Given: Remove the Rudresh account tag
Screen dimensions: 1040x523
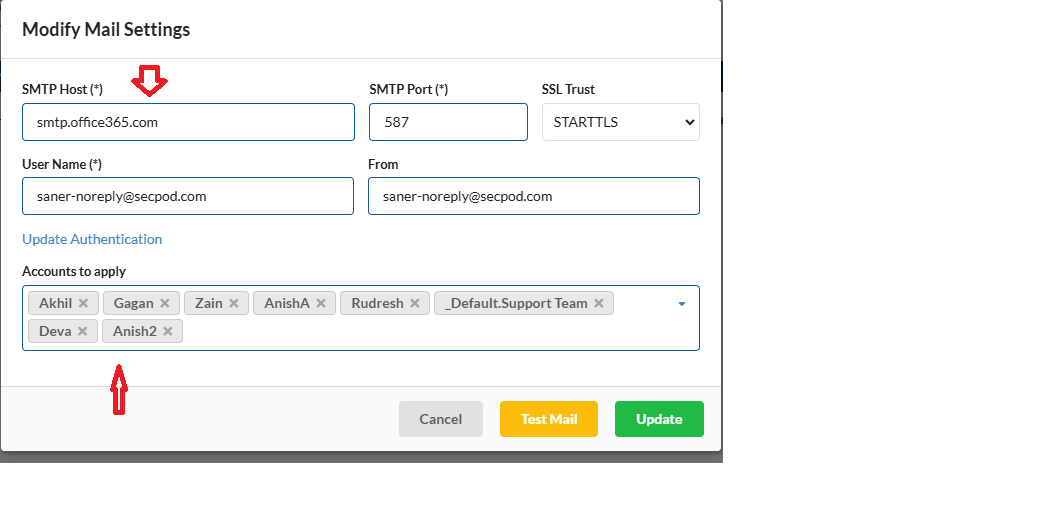Looking at the screenshot, I should pos(415,303).
